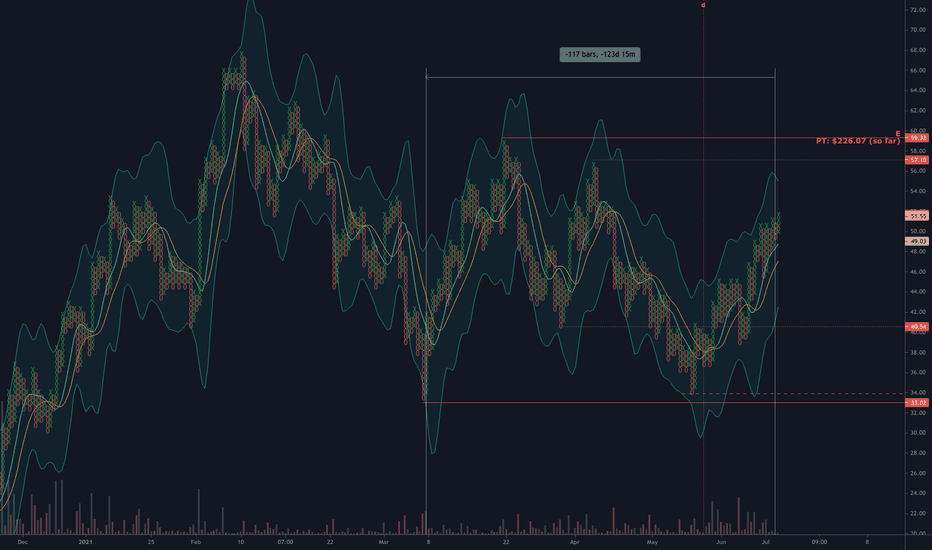Click the '2021' label on time axis
Screen dimensions: 932x550
click(x=86, y=542)
